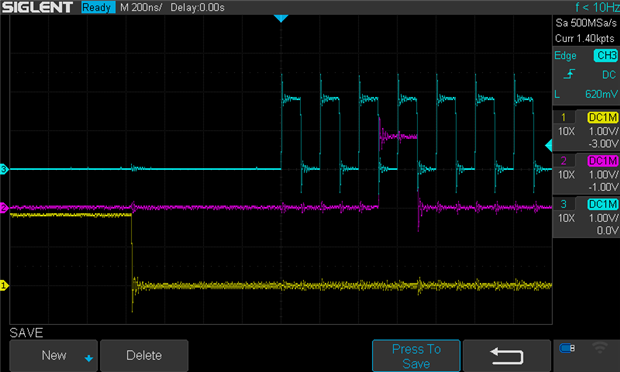Screen dimensions: 620x372
Task: Click the Sa 500MSa/s sample rate
Action: 586,23
